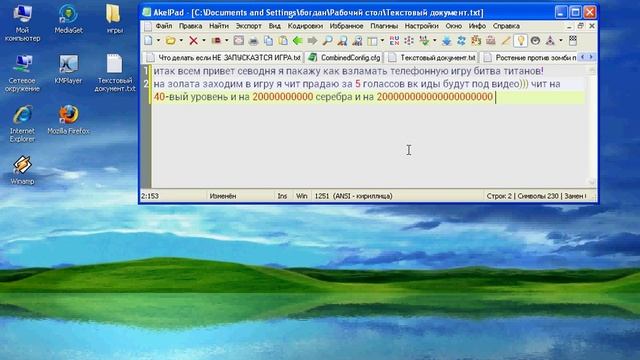
Task: Click the magnifying glass Find icon
Action: coord(327,40)
